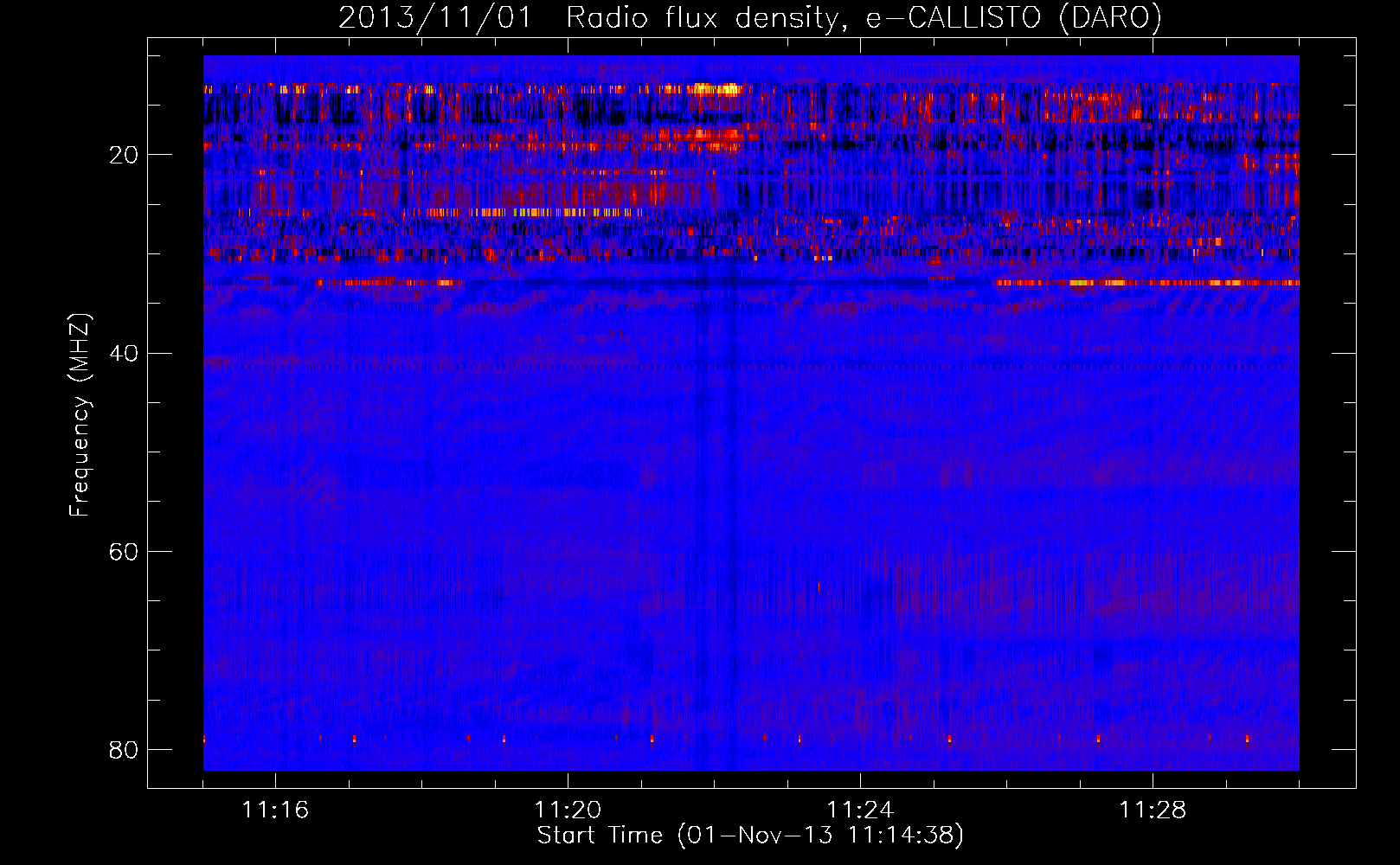1400x865 pixels.
Task: Select the 11:28 time tick label
Action: tap(1153, 810)
